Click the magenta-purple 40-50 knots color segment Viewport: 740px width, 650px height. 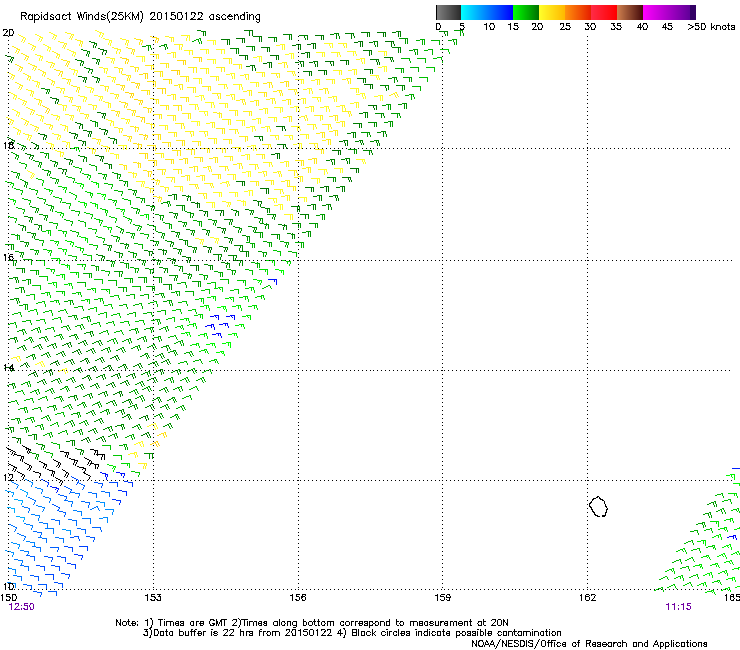click(x=669, y=12)
